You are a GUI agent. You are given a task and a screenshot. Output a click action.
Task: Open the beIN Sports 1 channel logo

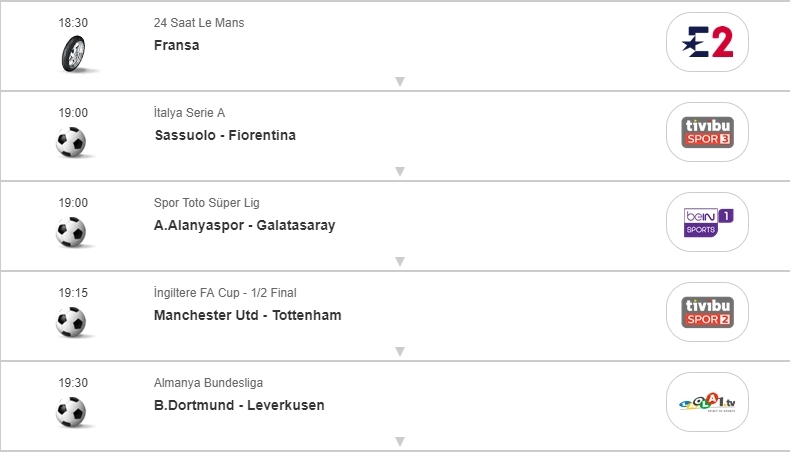pyautogui.click(x=707, y=222)
